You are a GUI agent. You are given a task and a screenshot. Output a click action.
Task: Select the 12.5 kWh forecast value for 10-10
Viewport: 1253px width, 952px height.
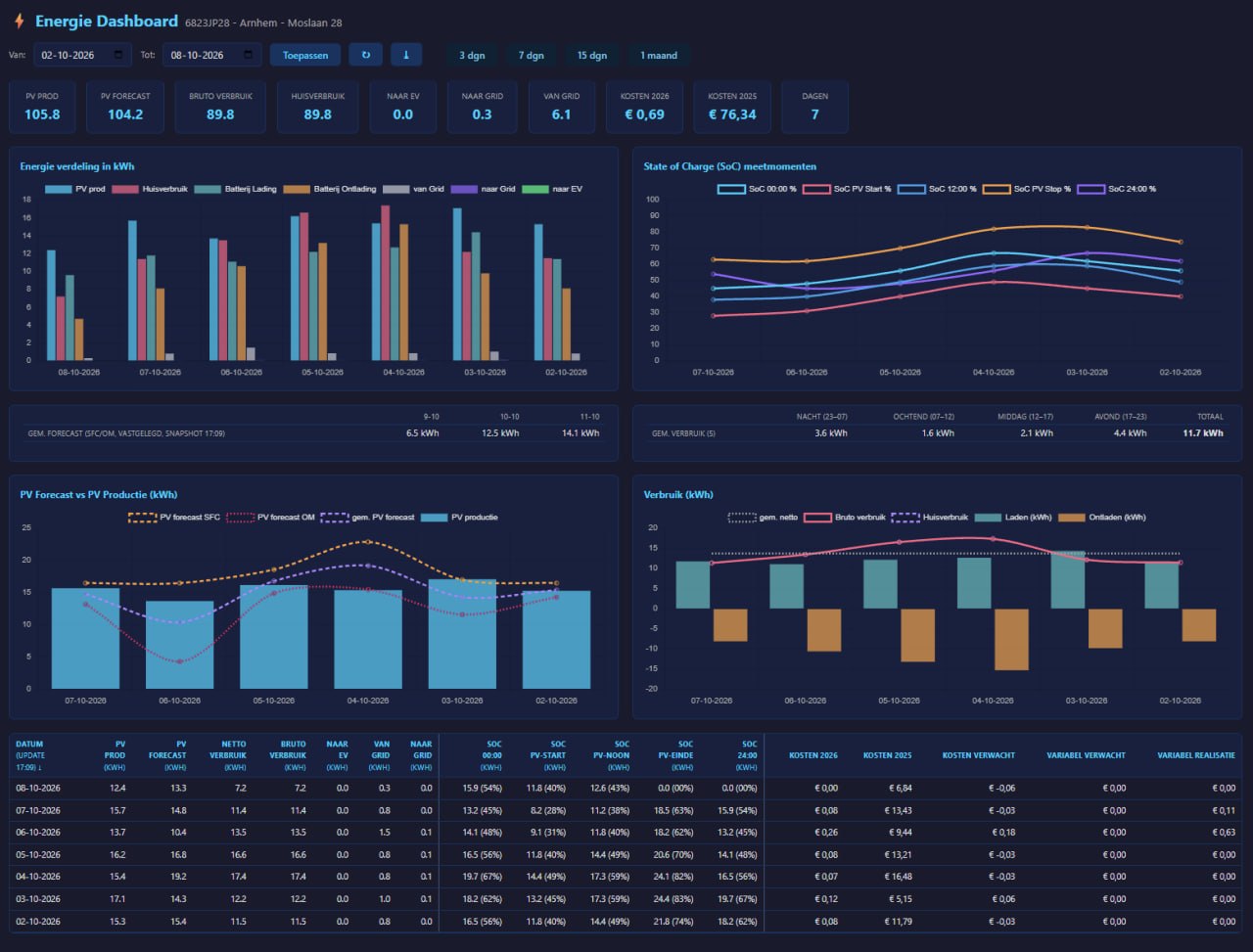(x=500, y=432)
